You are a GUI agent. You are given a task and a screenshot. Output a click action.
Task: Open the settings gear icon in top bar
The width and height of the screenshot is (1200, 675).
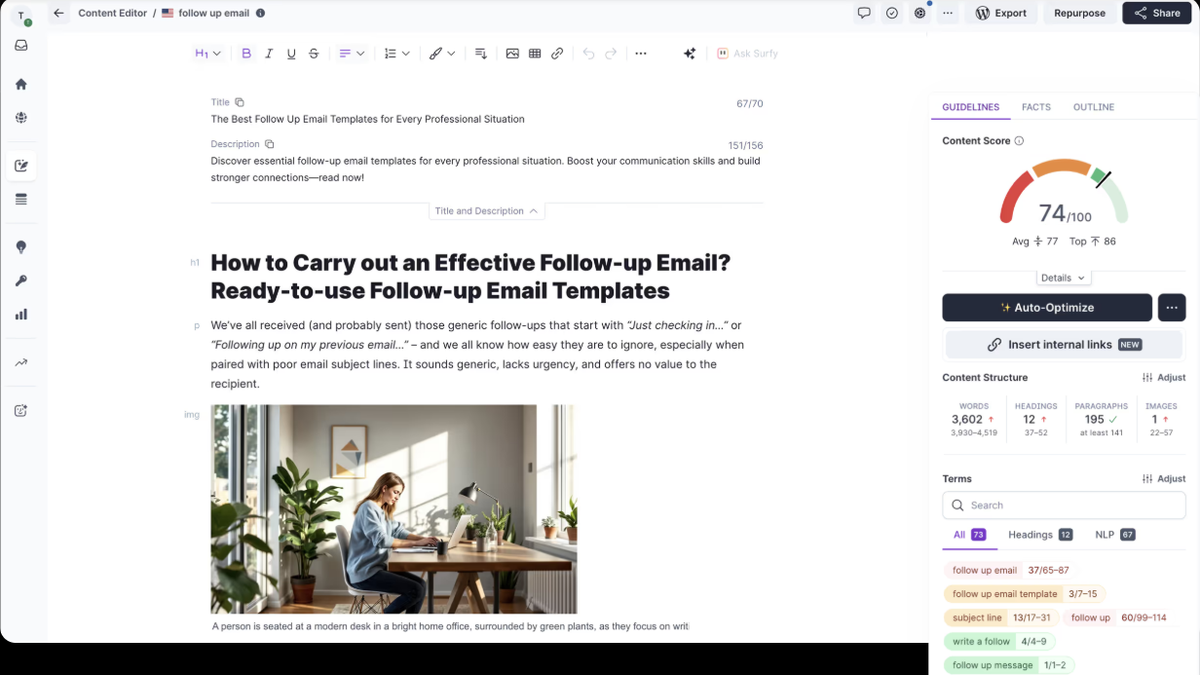pyautogui.click(x=920, y=13)
